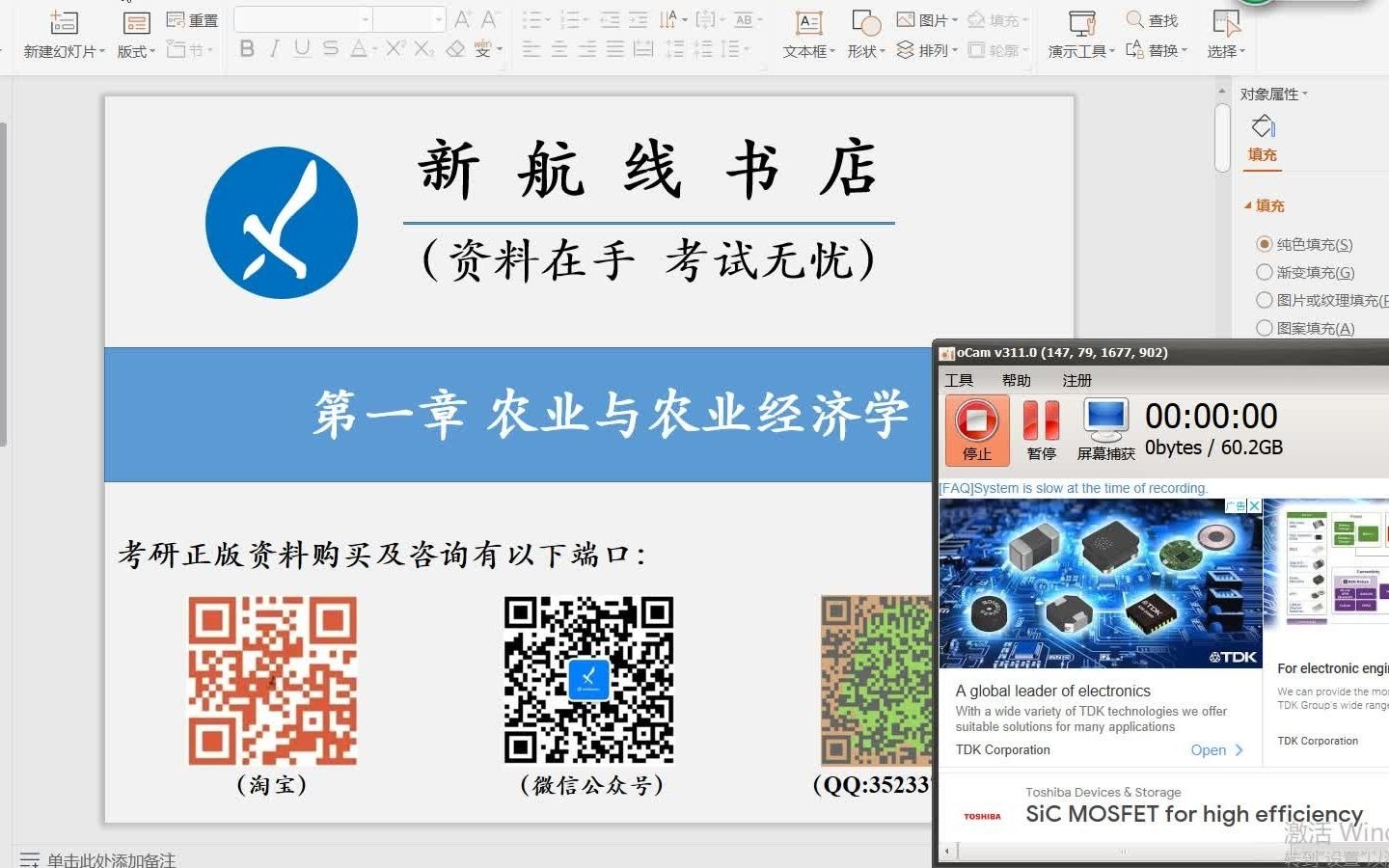The image size is (1389, 868).
Task: Click the Reset (重置) button
Action: [193, 20]
